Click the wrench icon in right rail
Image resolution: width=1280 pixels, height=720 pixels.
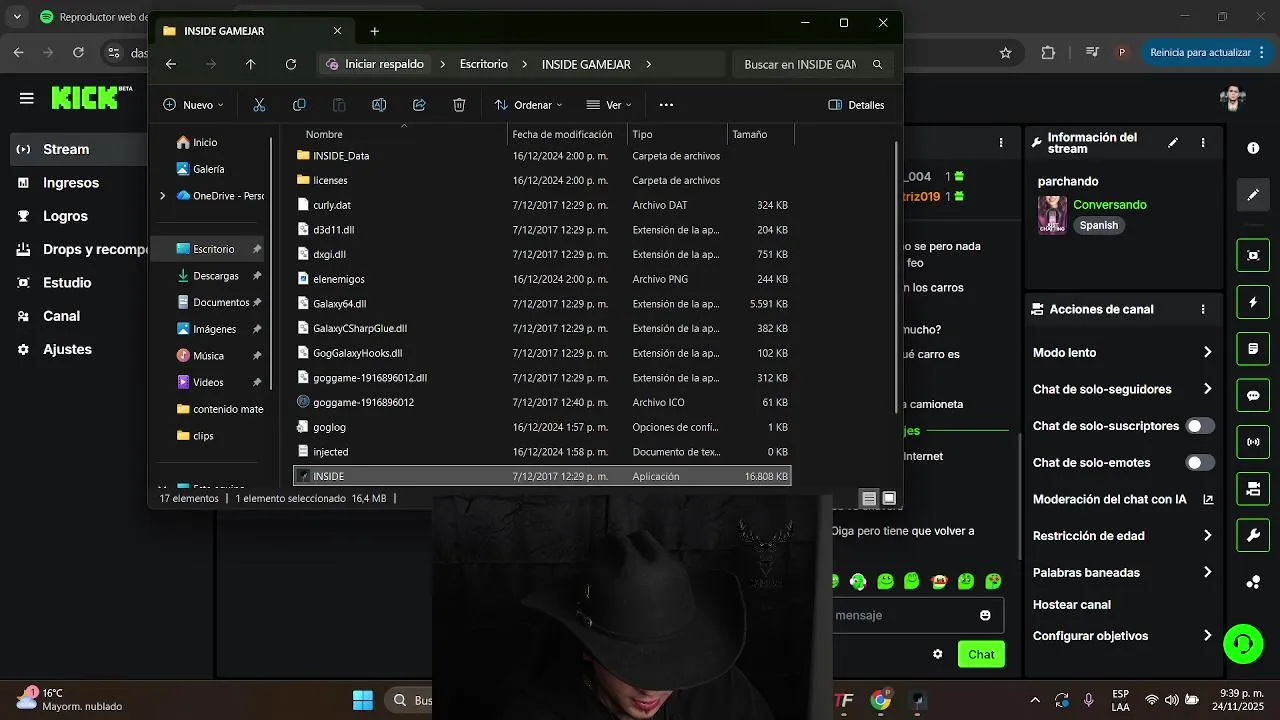(x=1253, y=535)
